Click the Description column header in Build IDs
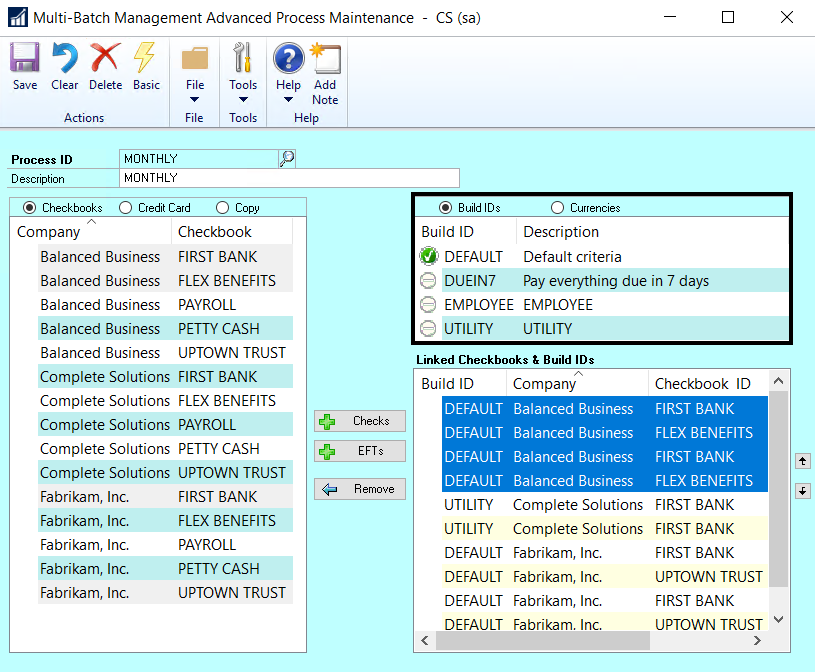 (561, 232)
